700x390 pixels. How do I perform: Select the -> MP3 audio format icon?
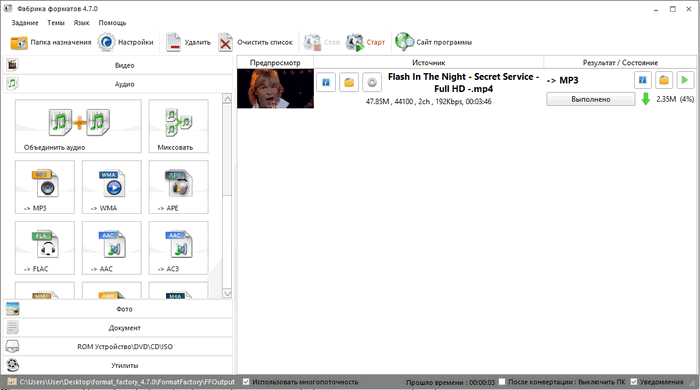[x=45, y=187]
